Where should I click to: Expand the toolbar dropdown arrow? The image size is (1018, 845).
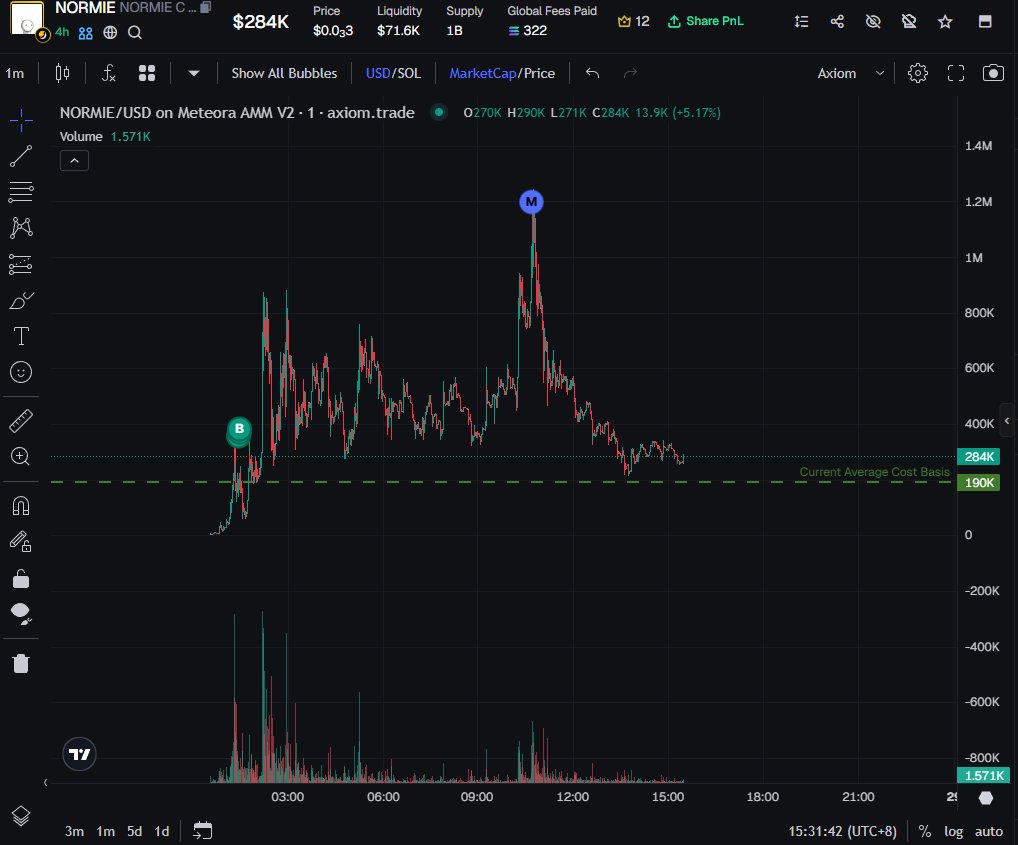tap(193, 73)
